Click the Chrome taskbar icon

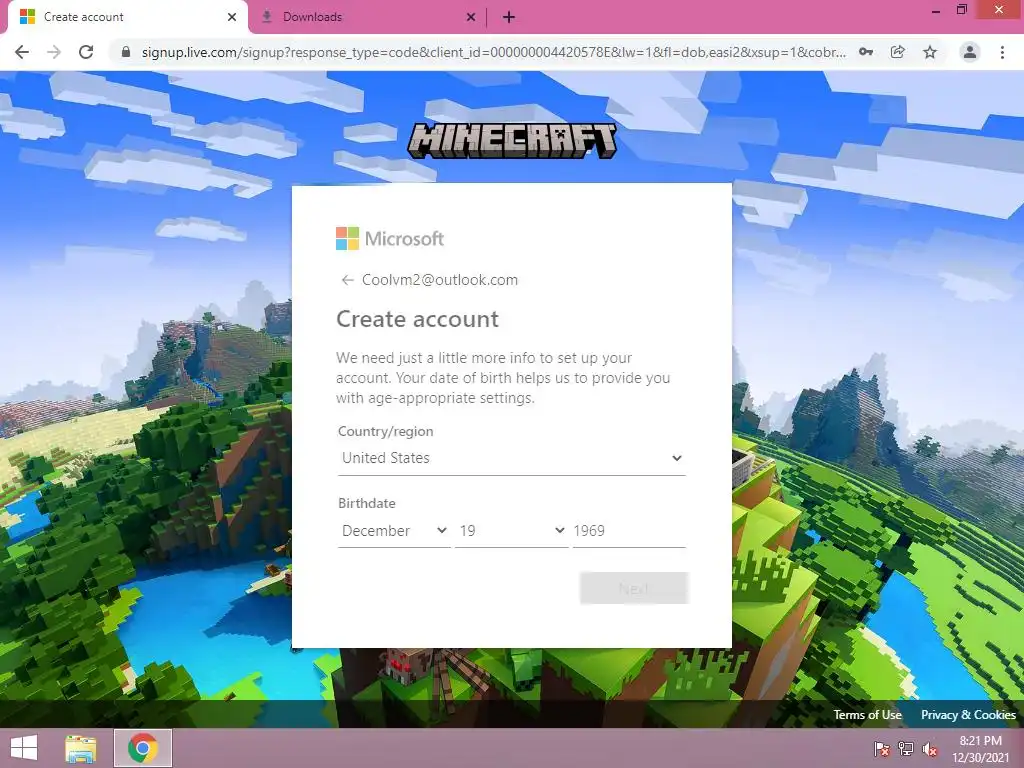(143, 748)
